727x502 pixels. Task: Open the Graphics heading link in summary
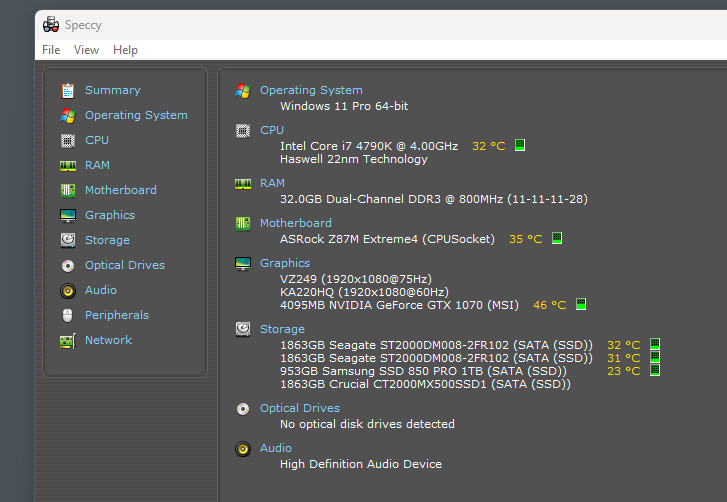click(x=285, y=263)
